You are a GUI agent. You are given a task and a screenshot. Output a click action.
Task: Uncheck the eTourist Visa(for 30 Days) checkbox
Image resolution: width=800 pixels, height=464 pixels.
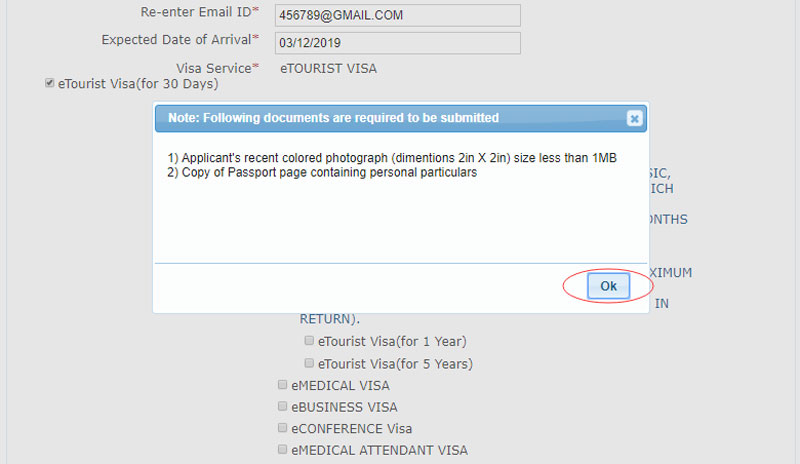tap(49, 84)
